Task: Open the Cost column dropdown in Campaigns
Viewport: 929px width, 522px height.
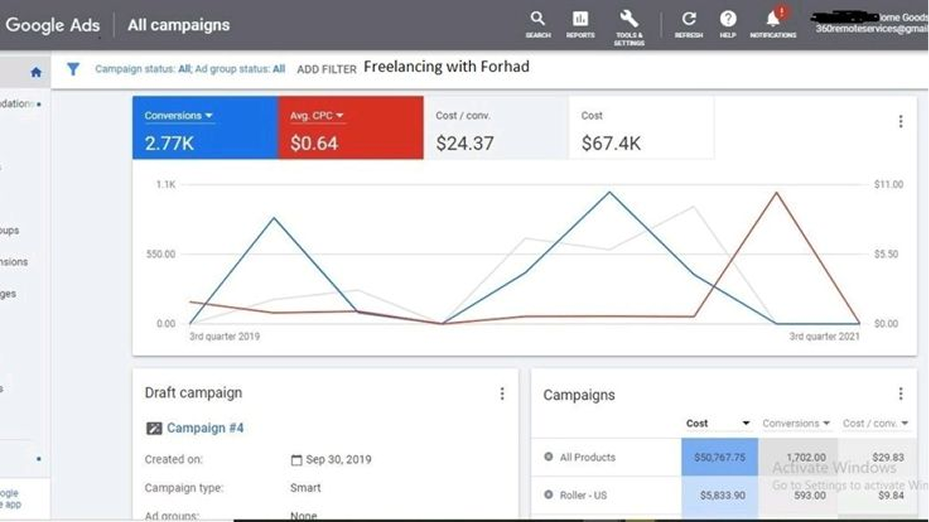Action: [x=745, y=424]
